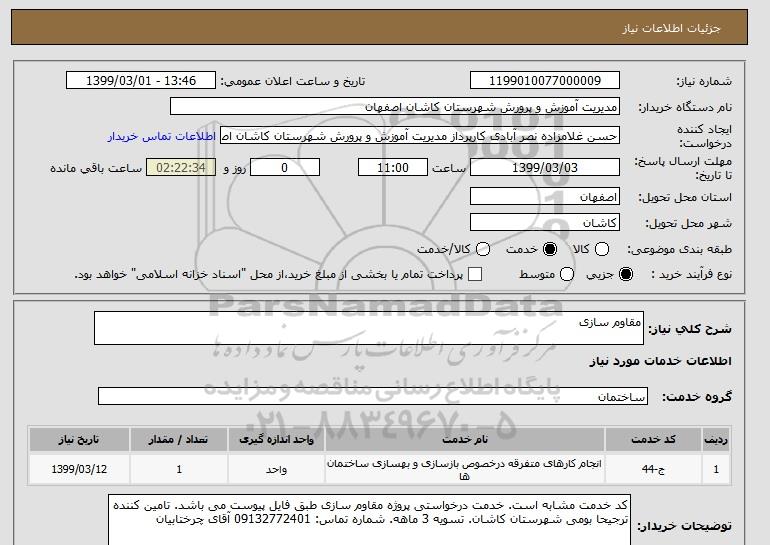Click the delivery city field کاشان

pos(545,222)
